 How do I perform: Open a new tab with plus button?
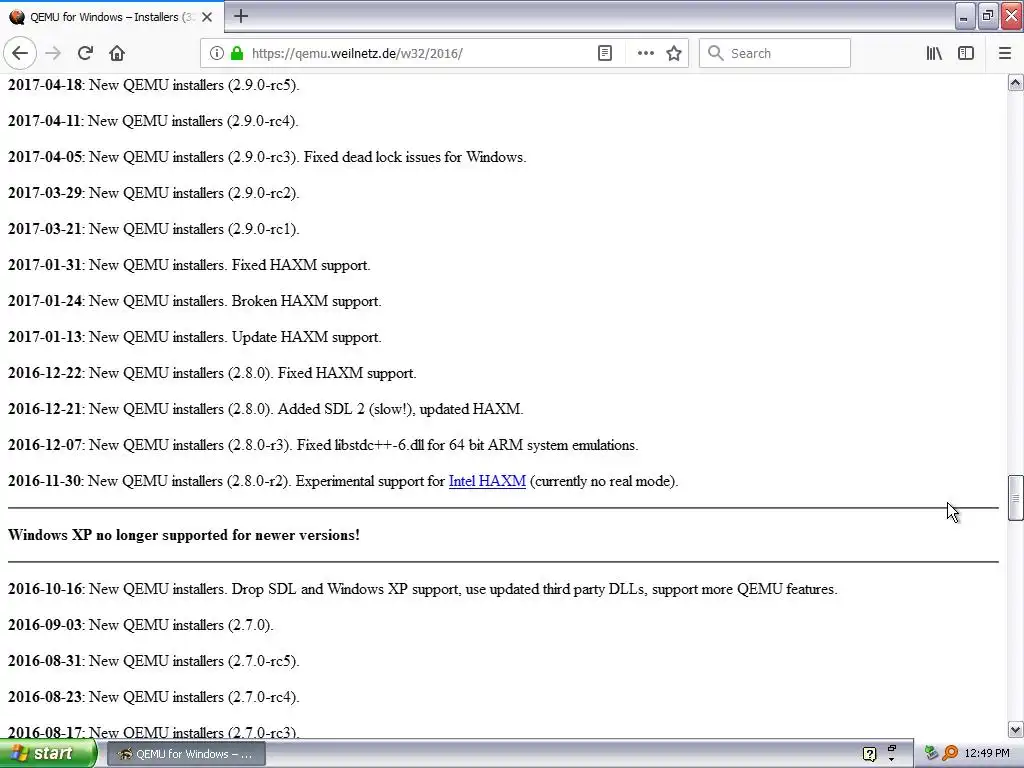click(x=241, y=16)
